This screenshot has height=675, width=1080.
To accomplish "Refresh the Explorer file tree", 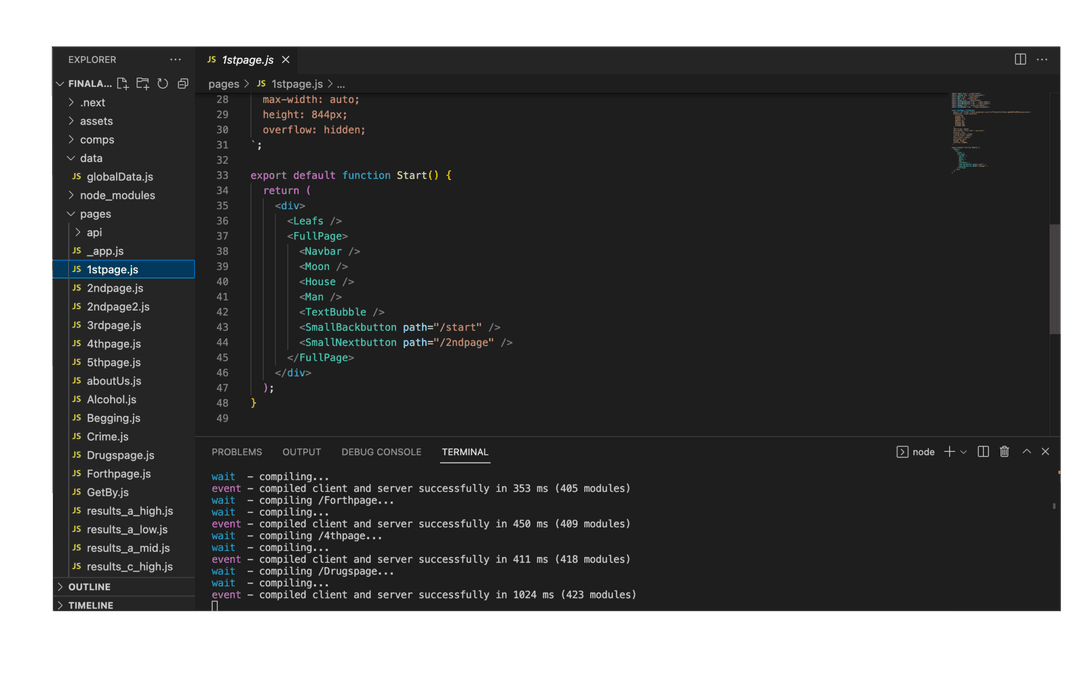I will [x=162, y=84].
